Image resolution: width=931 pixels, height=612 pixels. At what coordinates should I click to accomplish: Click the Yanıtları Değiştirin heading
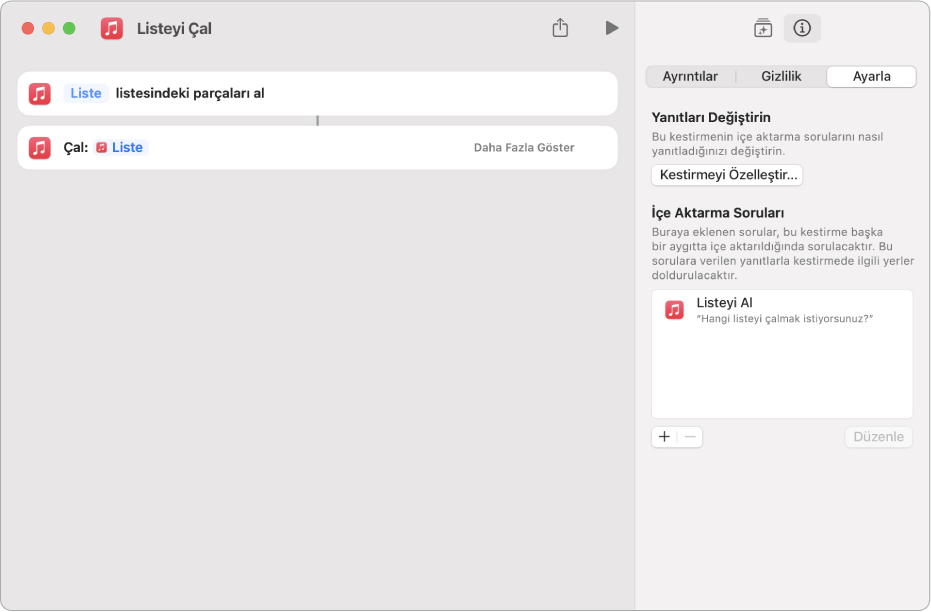click(x=711, y=118)
